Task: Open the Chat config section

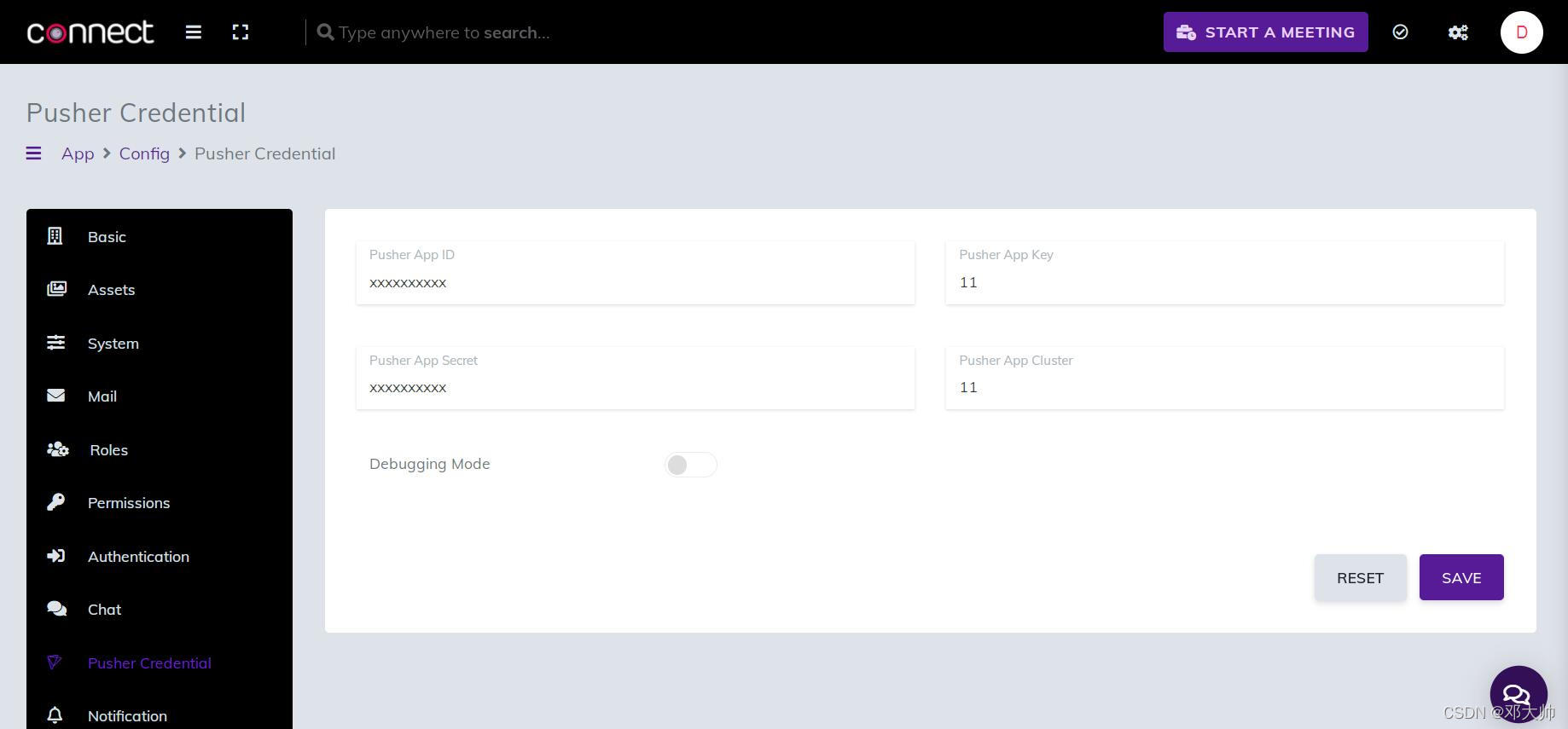Action: [160, 610]
